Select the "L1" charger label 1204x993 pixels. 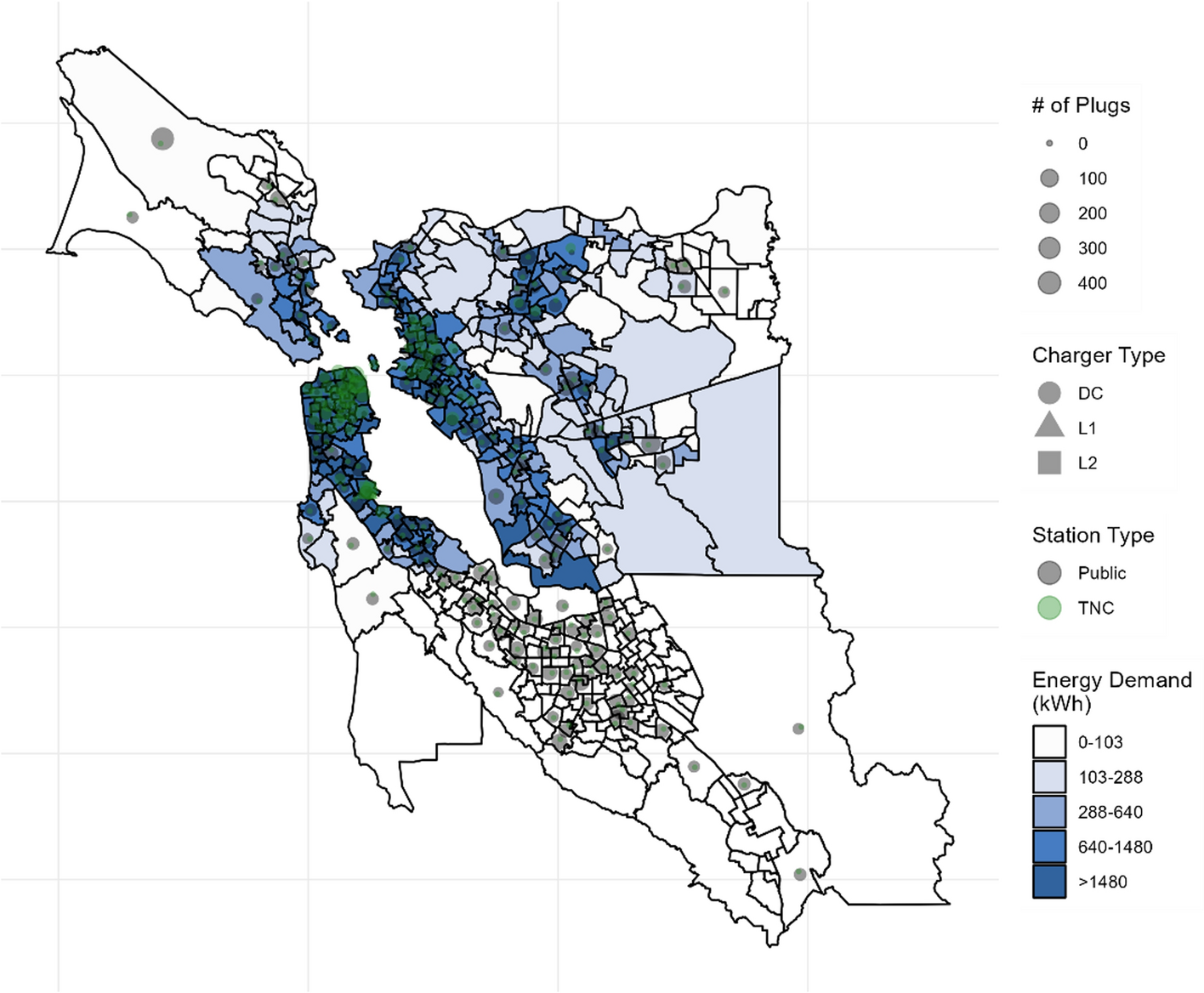1088,428
